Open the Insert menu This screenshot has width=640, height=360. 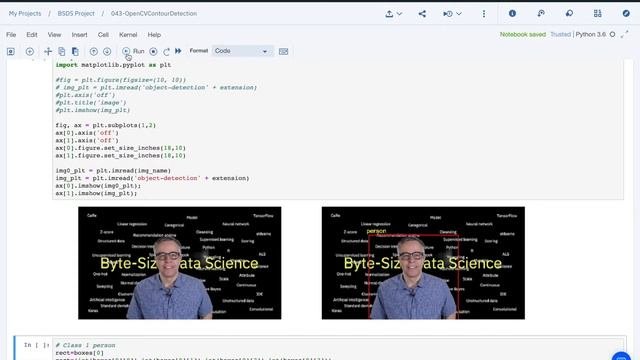click(x=80, y=35)
